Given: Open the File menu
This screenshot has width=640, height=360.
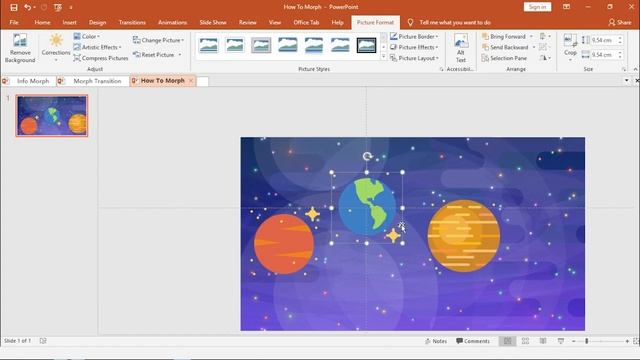Looking at the screenshot, I should 14,22.
